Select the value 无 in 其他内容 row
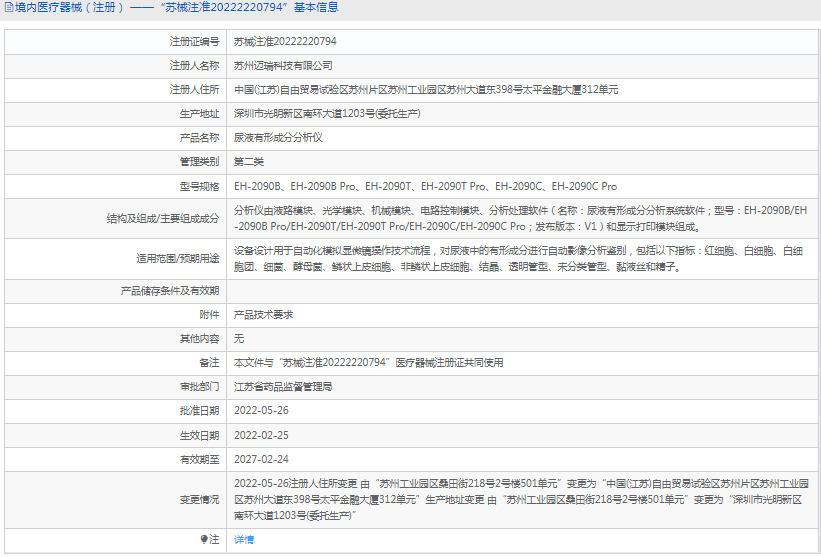Screen dimensions: 821x557 point(239,339)
